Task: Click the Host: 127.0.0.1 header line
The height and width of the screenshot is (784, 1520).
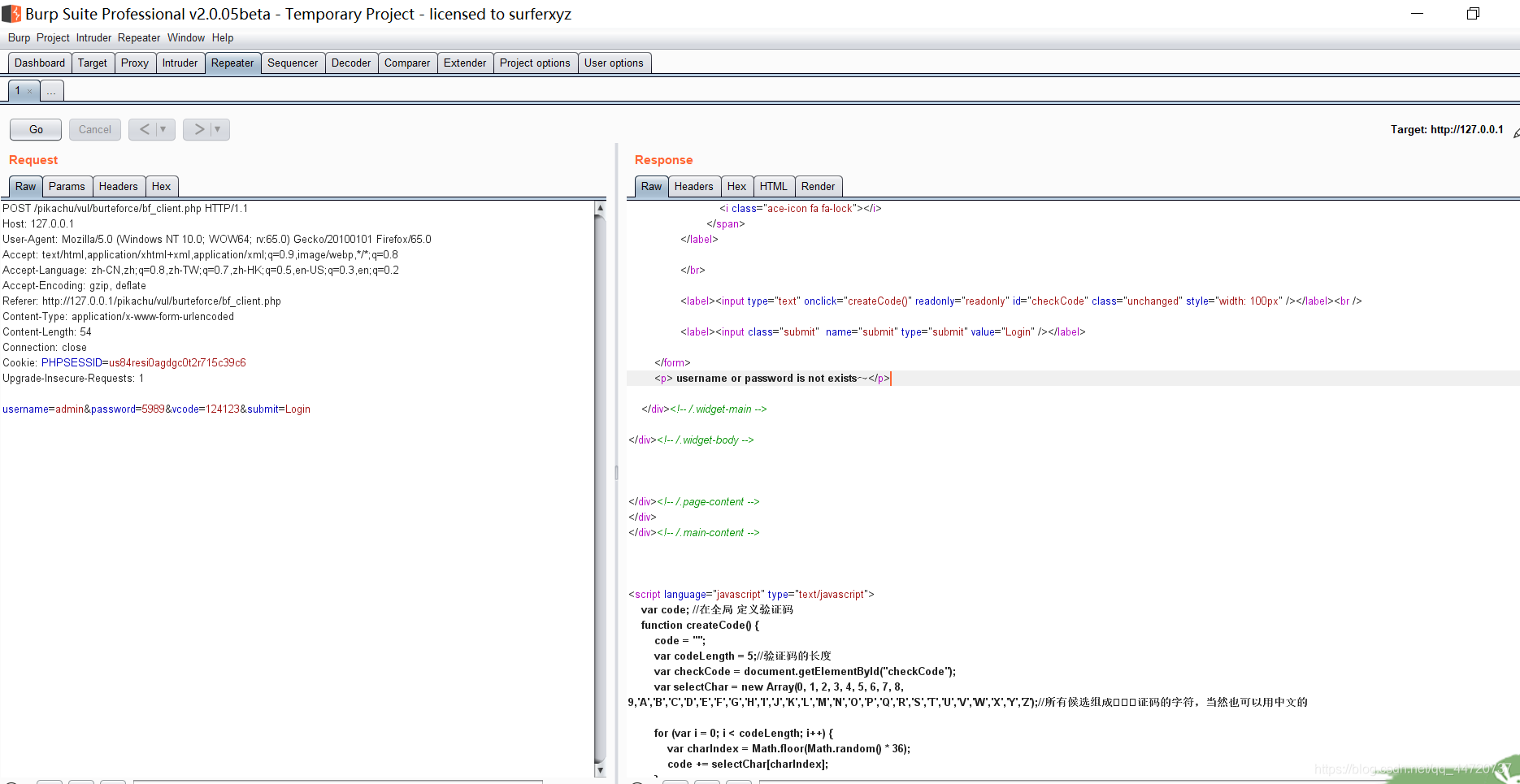Action: pyautogui.click(x=38, y=223)
